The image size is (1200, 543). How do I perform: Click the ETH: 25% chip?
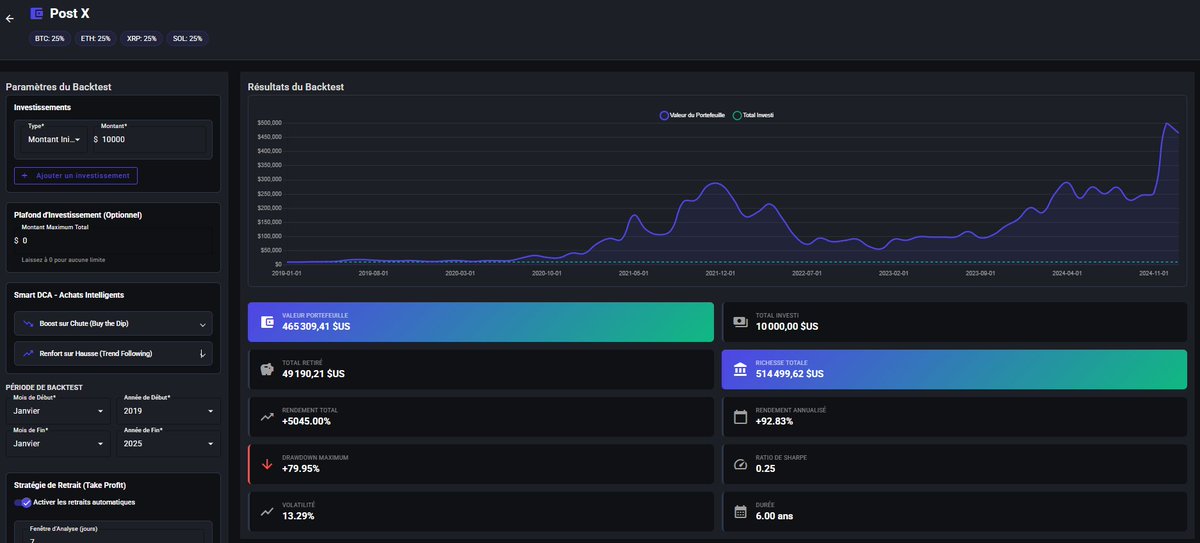coord(95,39)
